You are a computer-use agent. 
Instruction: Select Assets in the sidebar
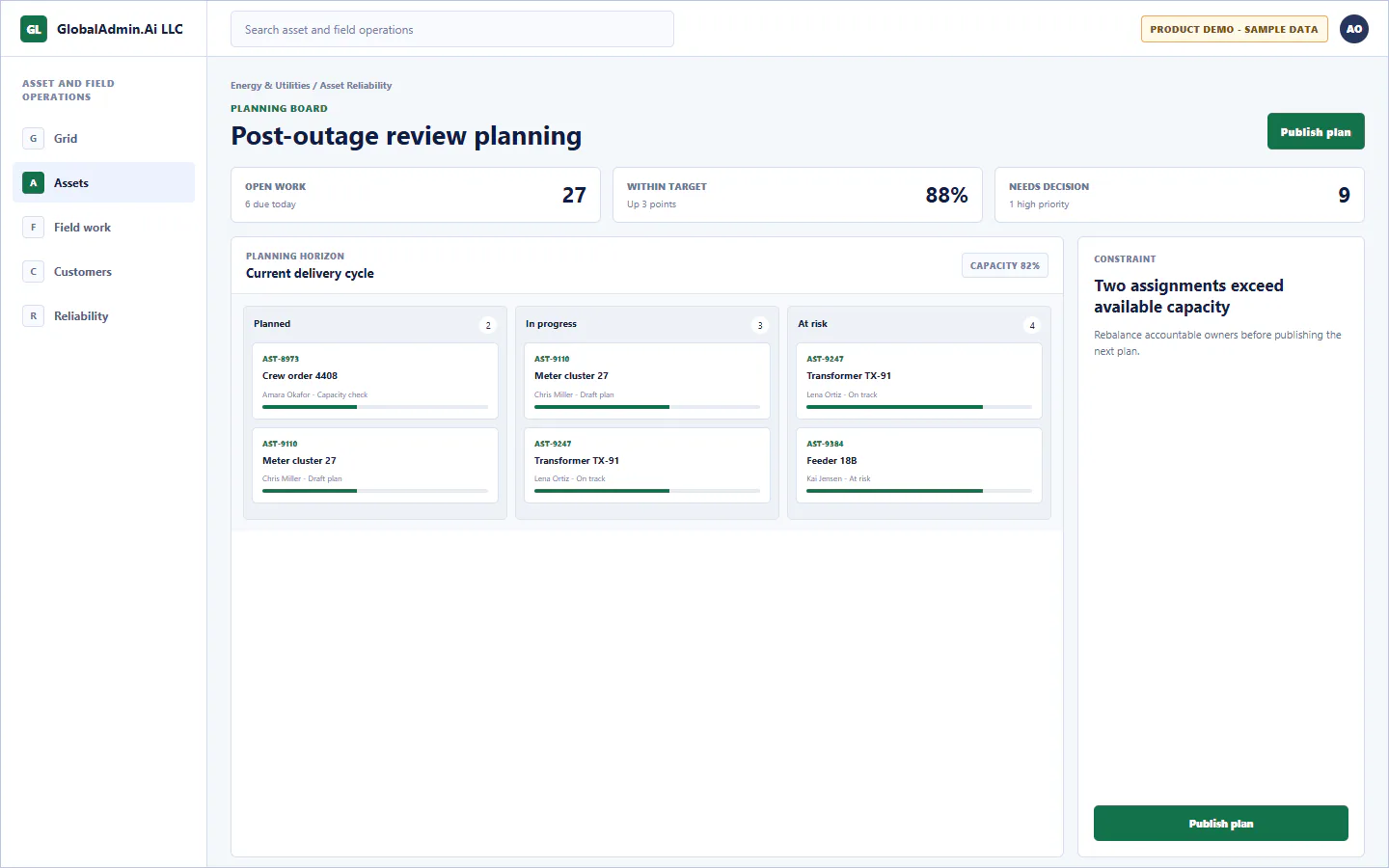click(x=104, y=183)
